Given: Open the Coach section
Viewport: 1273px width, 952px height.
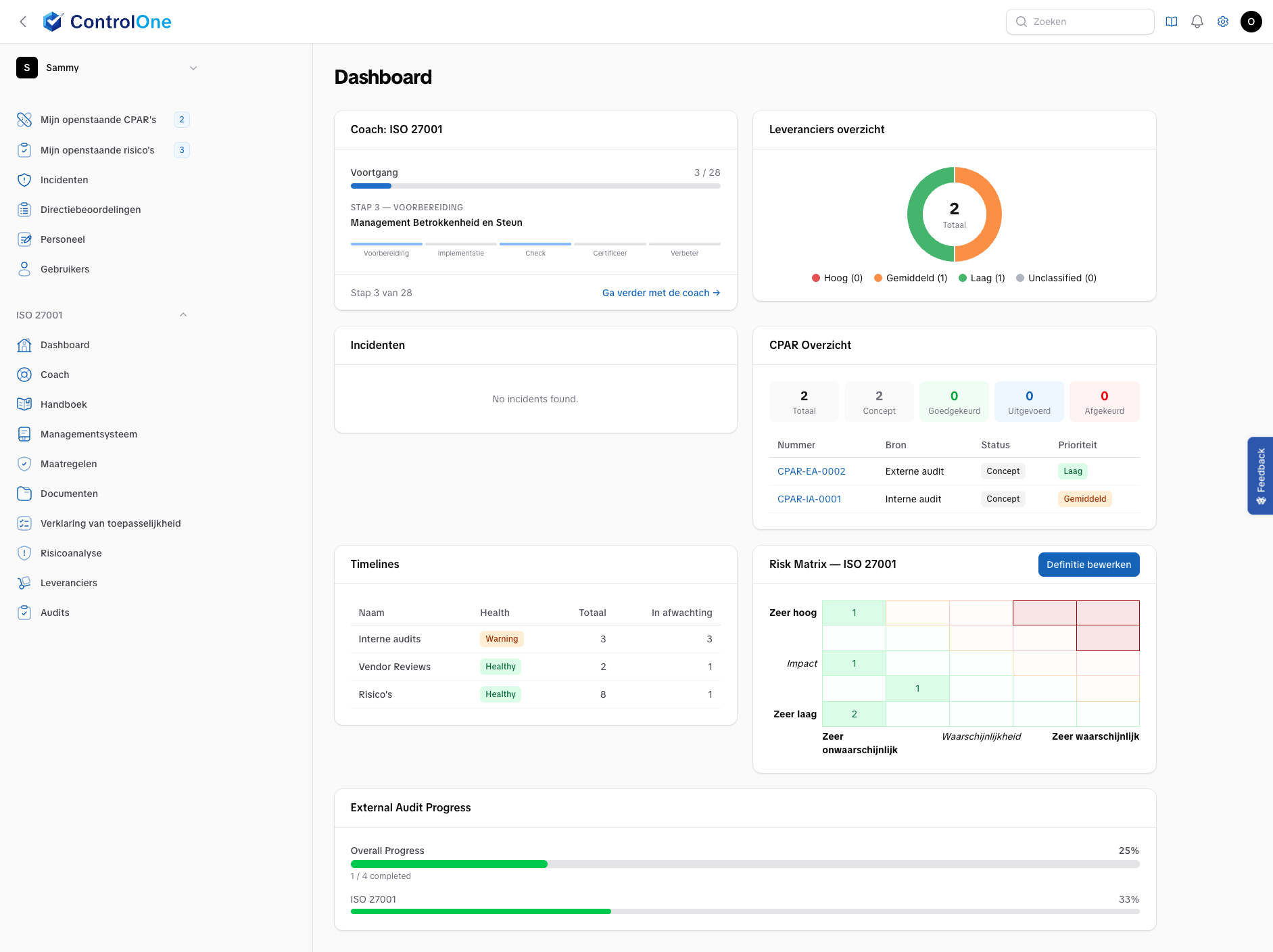Looking at the screenshot, I should (x=53, y=375).
